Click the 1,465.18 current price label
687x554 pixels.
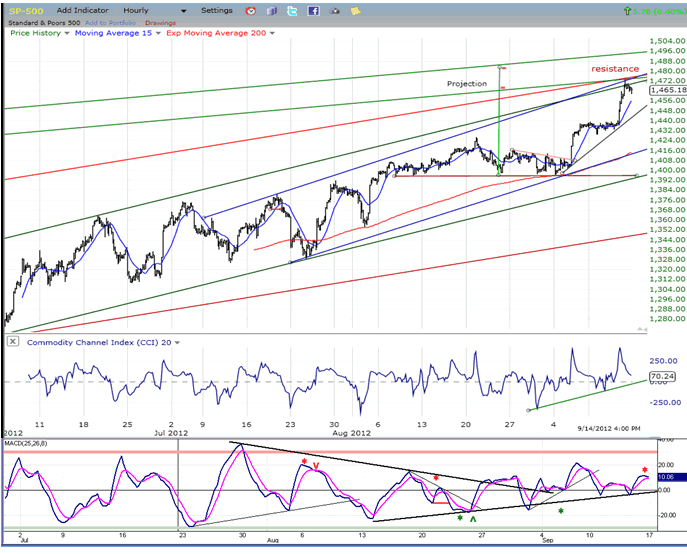coord(663,90)
